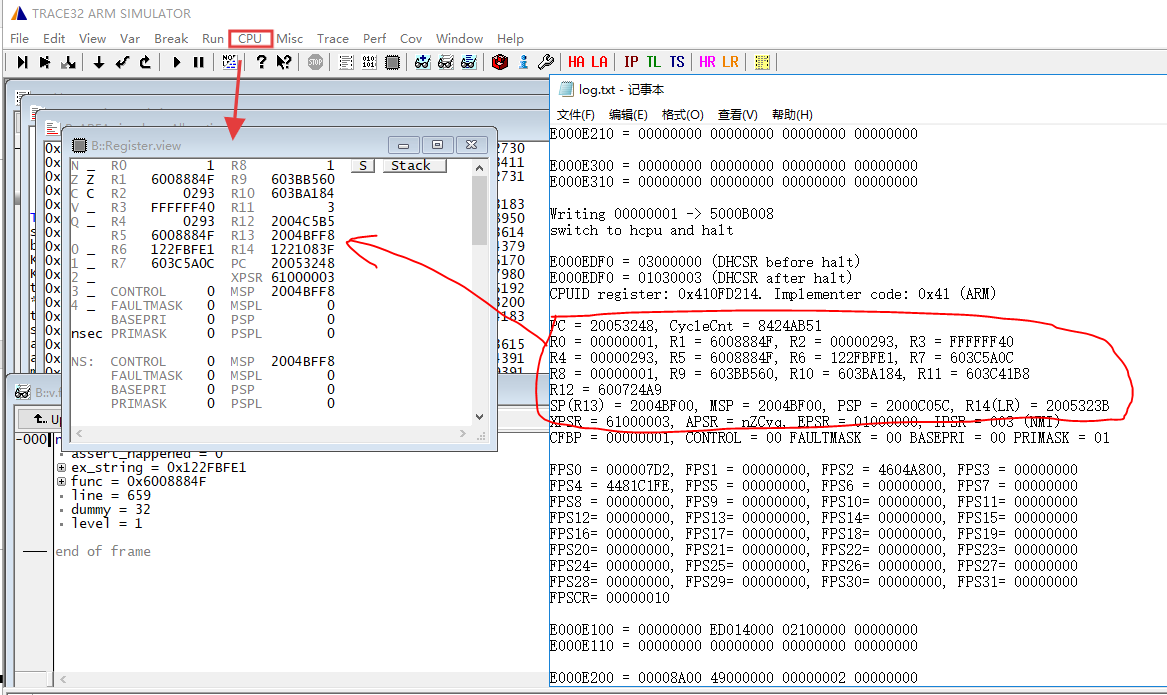Image resolution: width=1167 pixels, height=695 pixels.
Task: Click the S button in Register.view
Action: [x=362, y=165]
